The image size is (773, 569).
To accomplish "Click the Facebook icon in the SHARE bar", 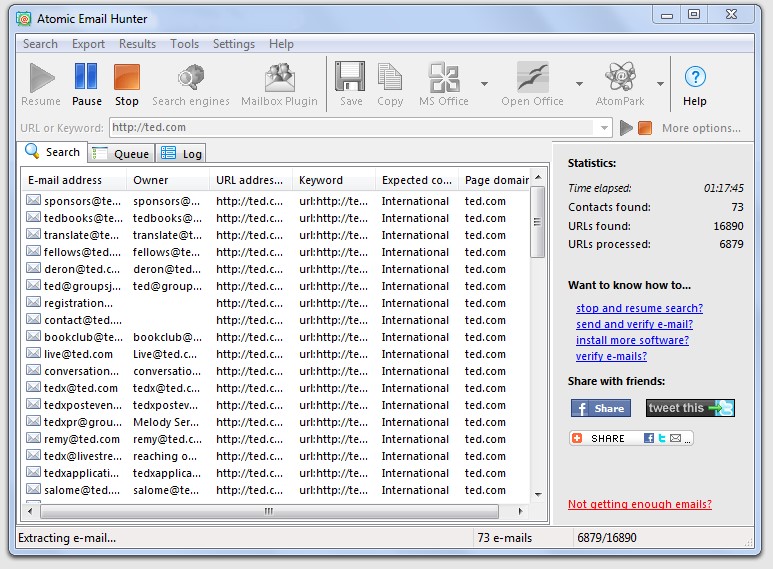I will click(x=649, y=438).
